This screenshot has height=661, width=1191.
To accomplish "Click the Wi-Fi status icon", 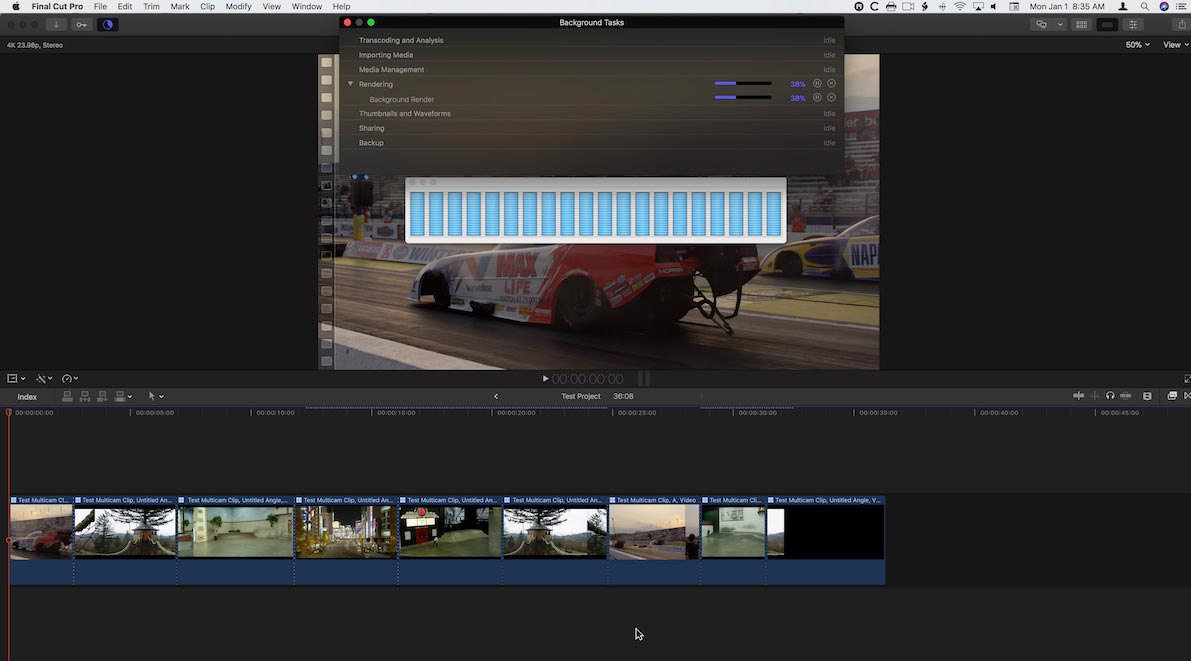I will point(960,6).
